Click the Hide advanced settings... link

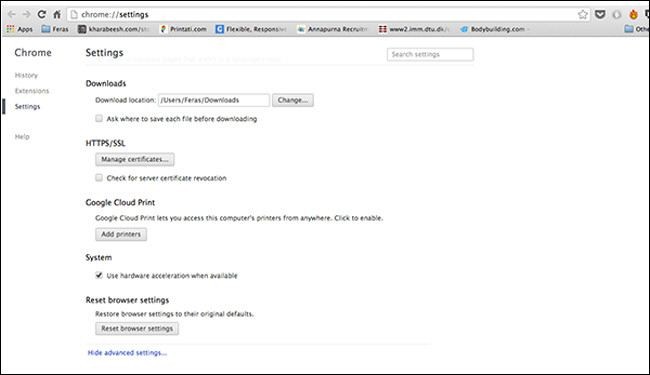[127, 353]
